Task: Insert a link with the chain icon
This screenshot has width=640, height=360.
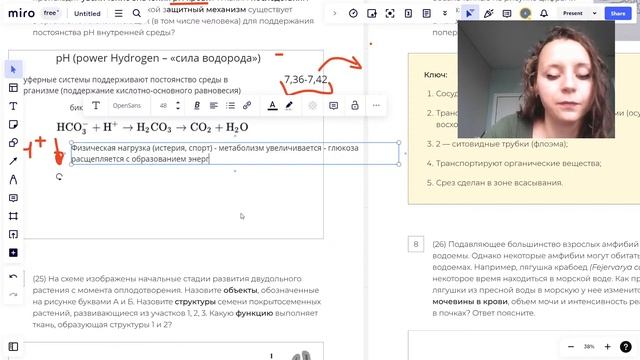Action: (247, 106)
